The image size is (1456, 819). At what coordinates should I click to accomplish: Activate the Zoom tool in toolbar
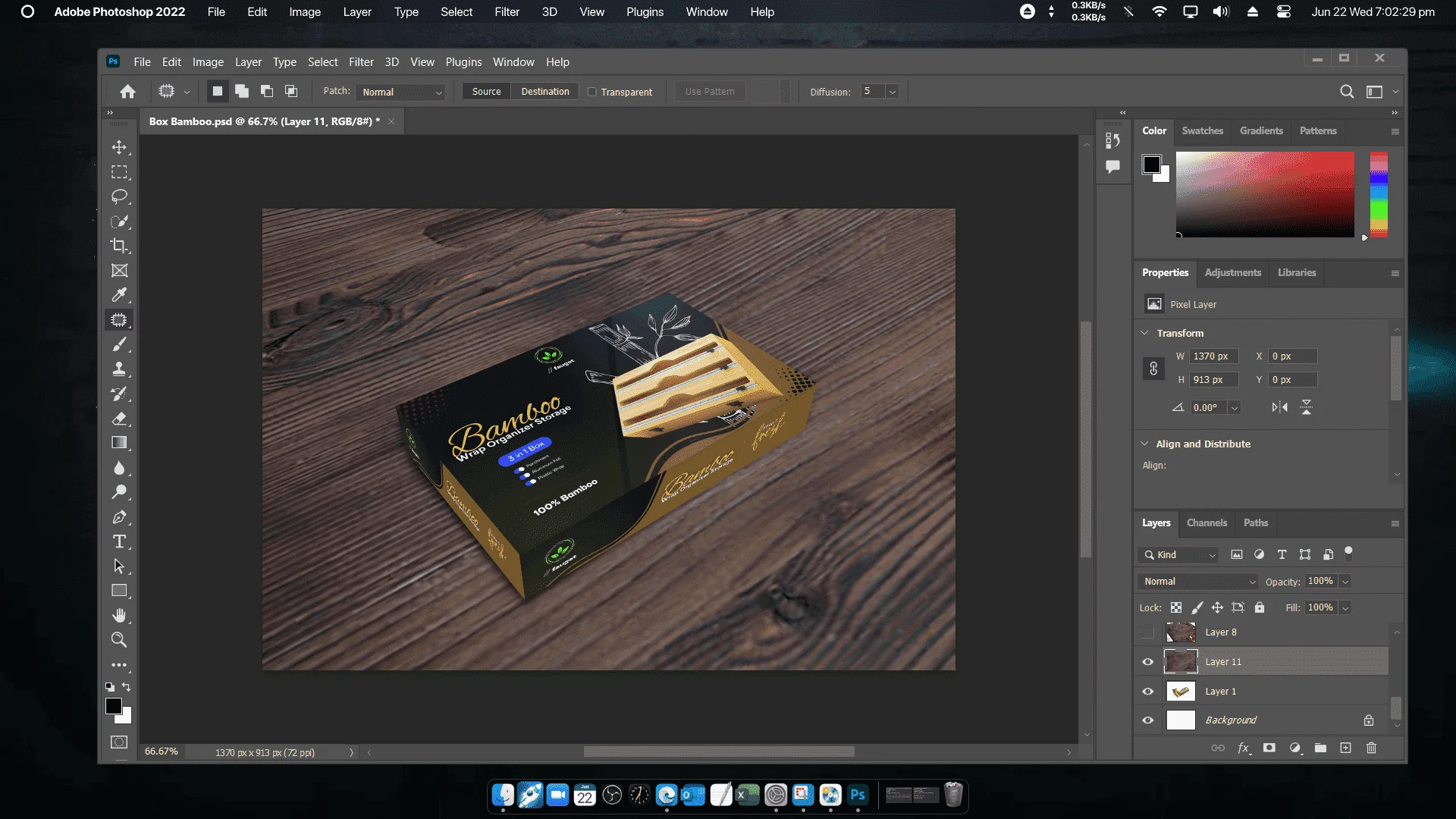[119, 640]
